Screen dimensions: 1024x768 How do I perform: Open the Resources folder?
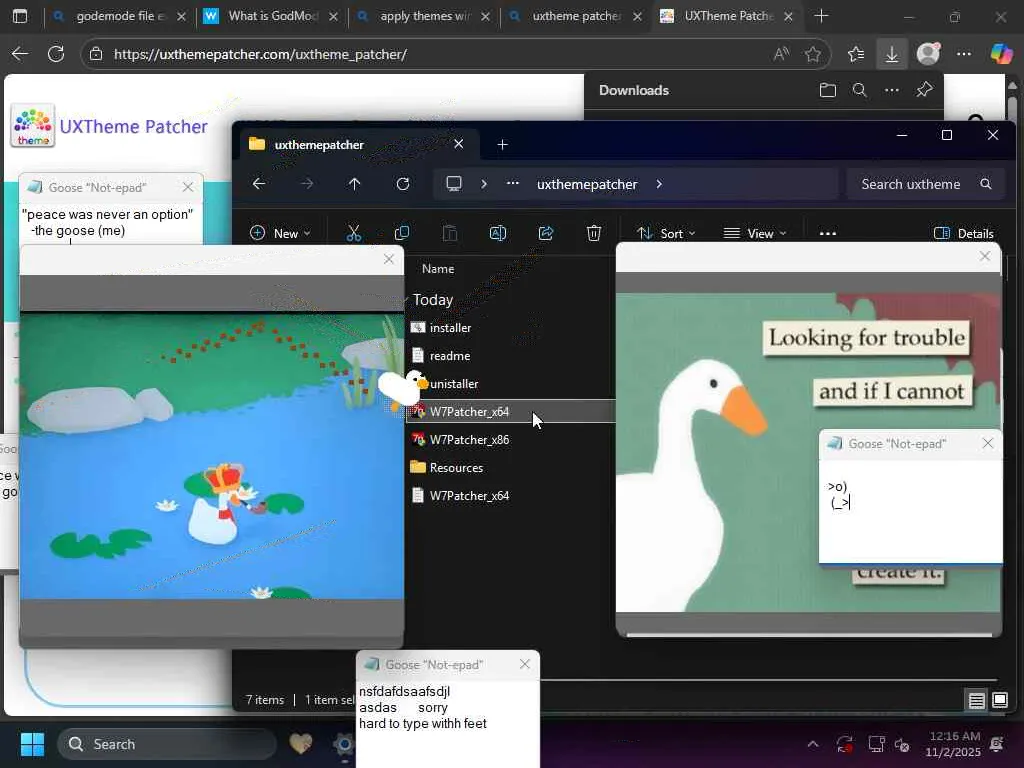click(x=456, y=468)
